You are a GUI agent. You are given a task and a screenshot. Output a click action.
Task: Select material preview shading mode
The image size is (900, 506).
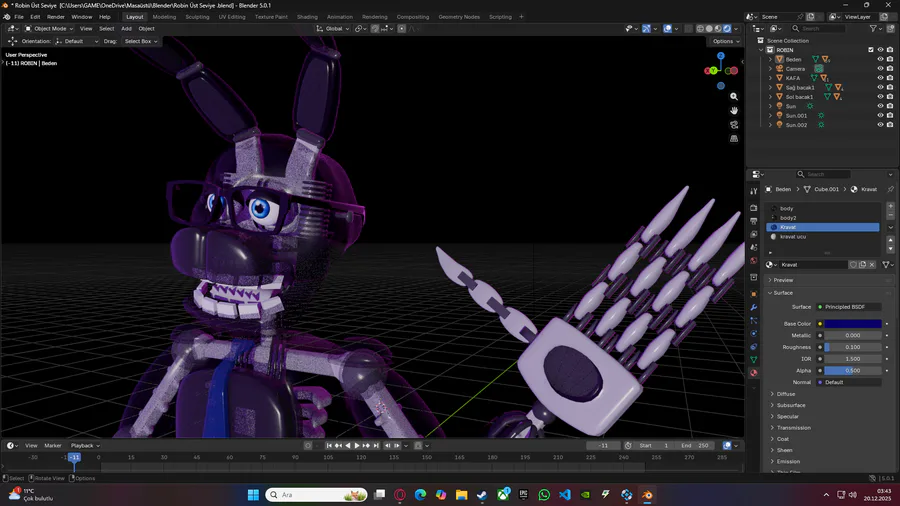coord(718,28)
